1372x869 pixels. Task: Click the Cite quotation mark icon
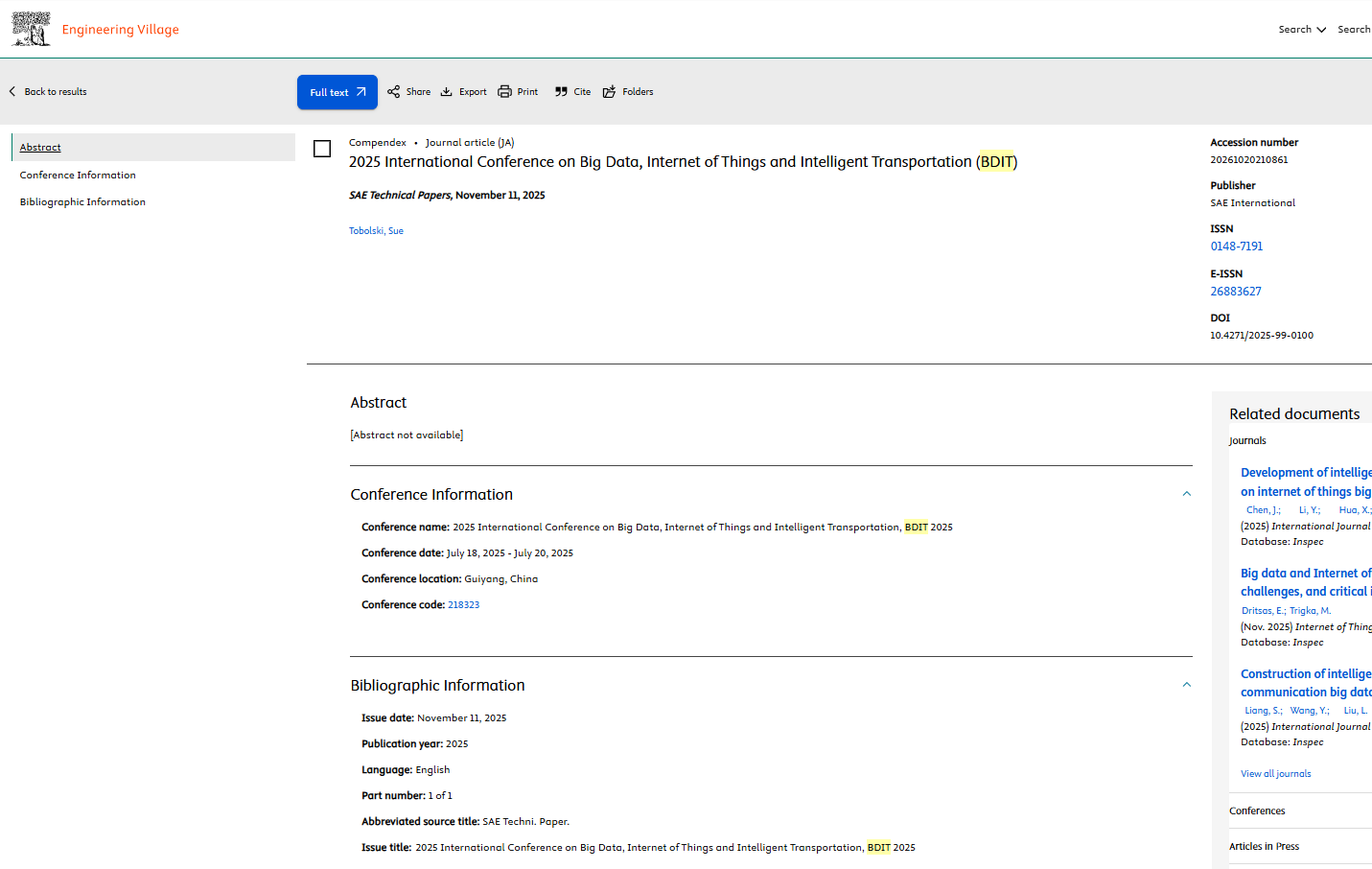(x=562, y=92)
